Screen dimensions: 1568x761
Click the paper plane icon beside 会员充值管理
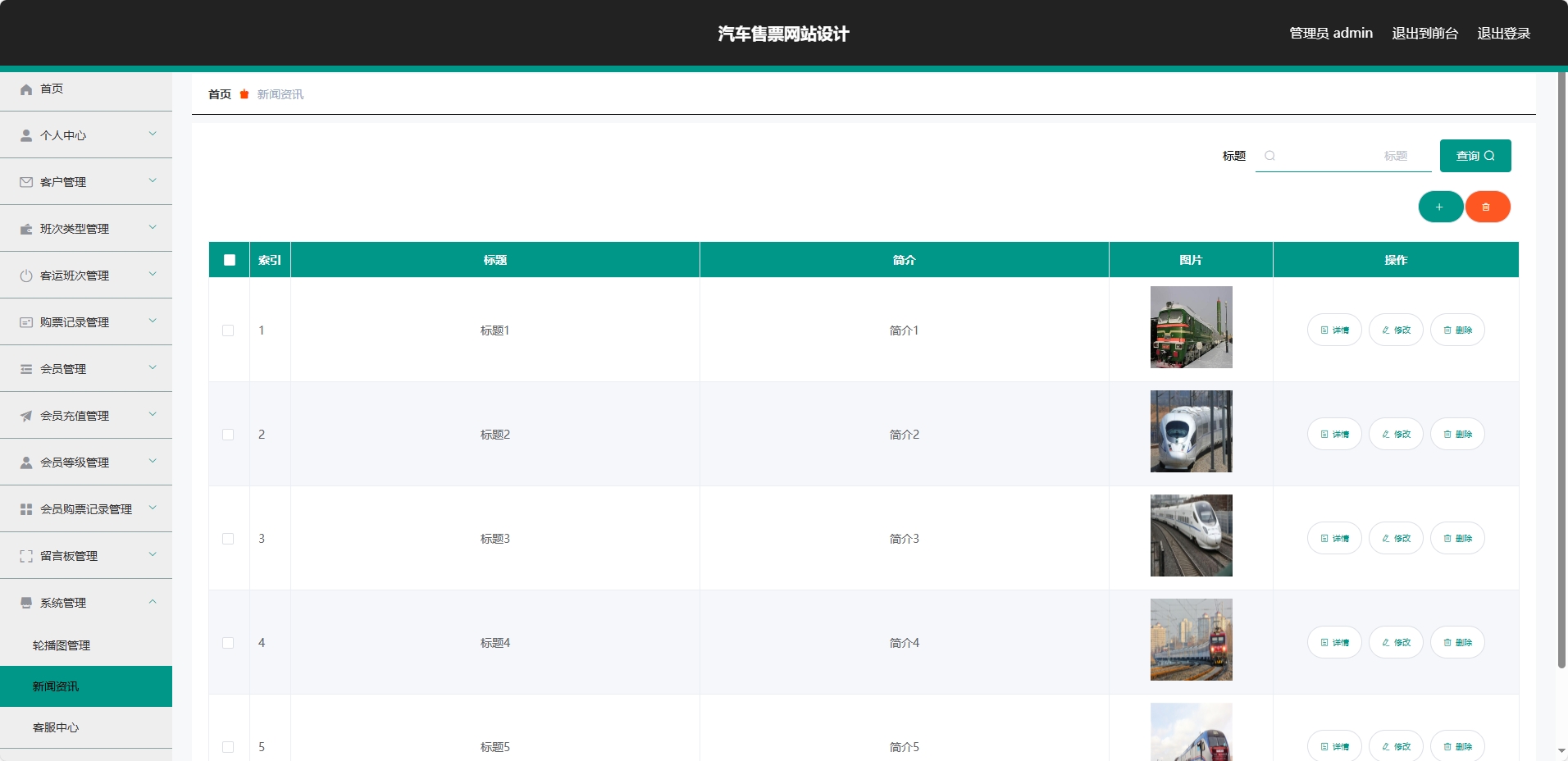26,416
